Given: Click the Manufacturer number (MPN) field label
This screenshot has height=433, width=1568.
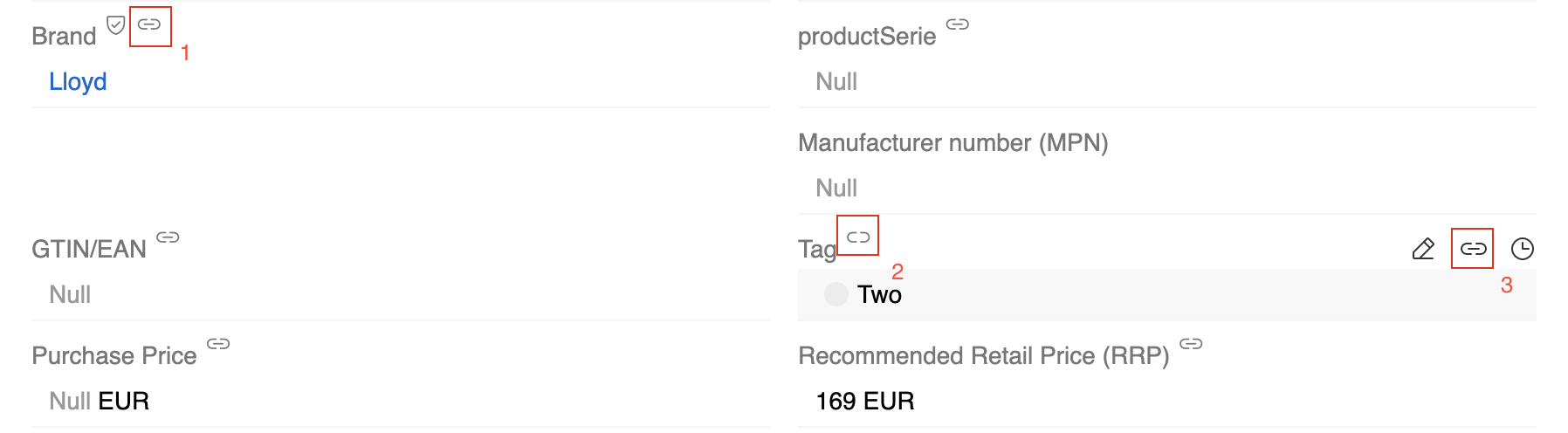Looking at the screenshot, I should point(952,142).
